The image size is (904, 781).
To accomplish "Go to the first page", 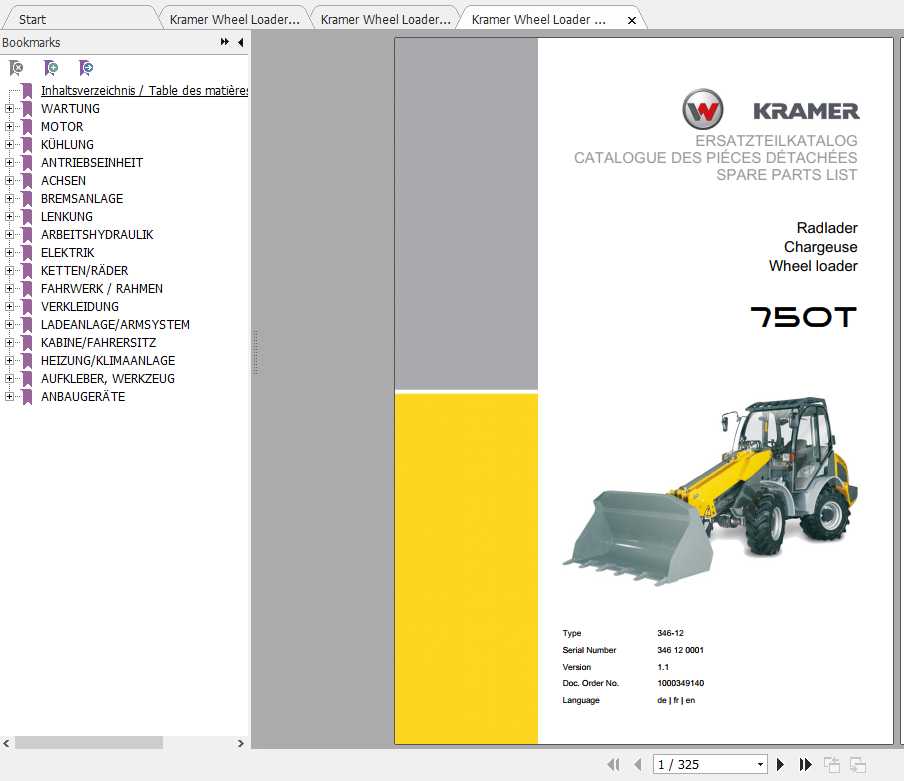I will tap(613, 764).
